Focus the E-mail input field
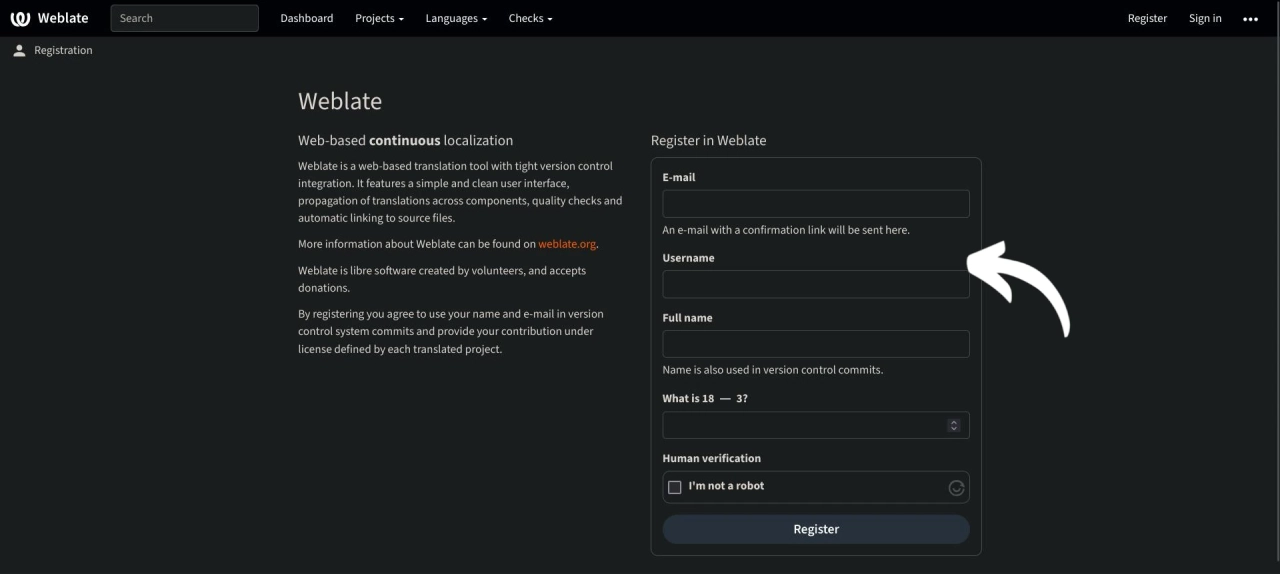The image size is (1280, 574). tap(816, 204)
